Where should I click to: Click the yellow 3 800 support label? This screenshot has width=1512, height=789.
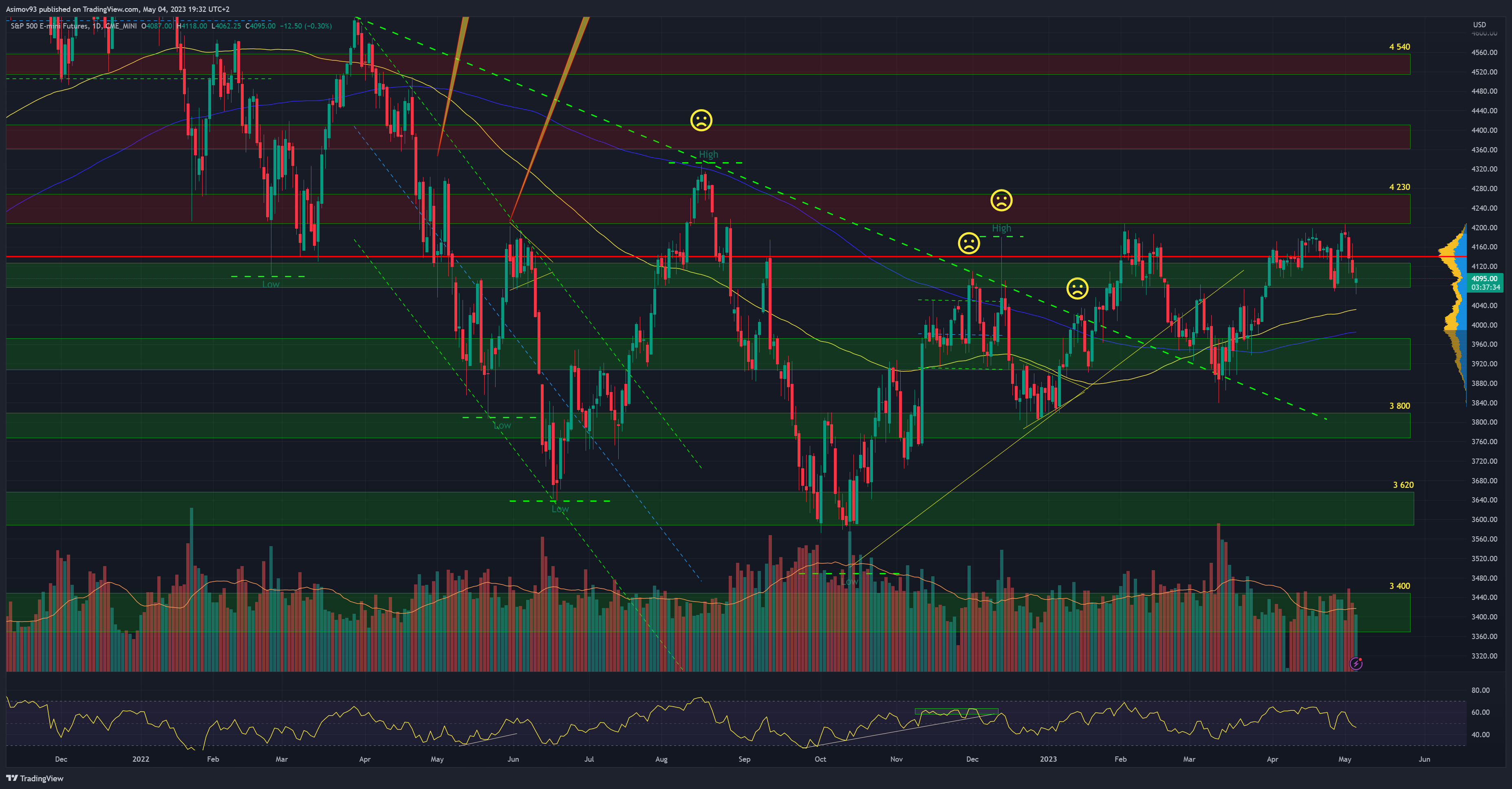point(1399,406)
